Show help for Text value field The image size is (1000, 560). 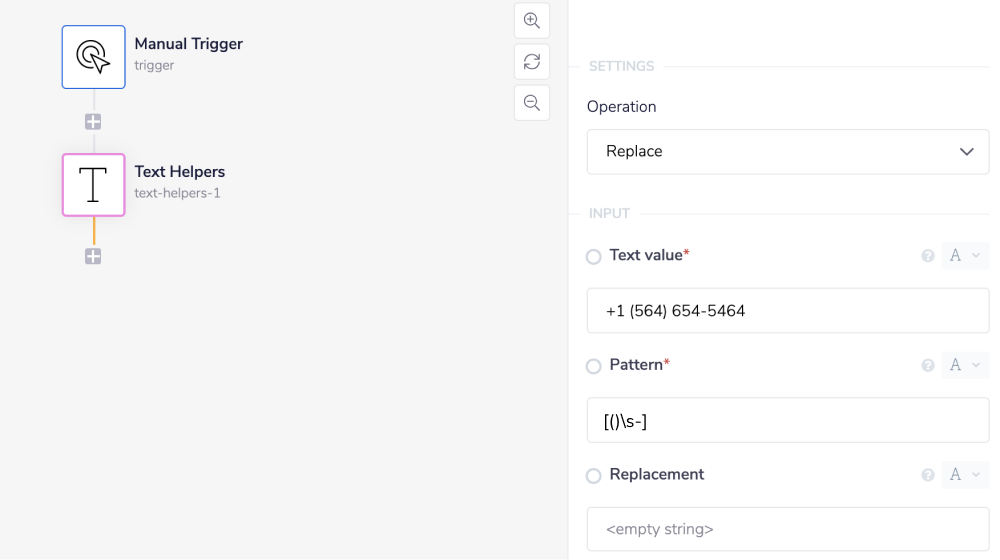pyautogui.click(x=928, y=256)
